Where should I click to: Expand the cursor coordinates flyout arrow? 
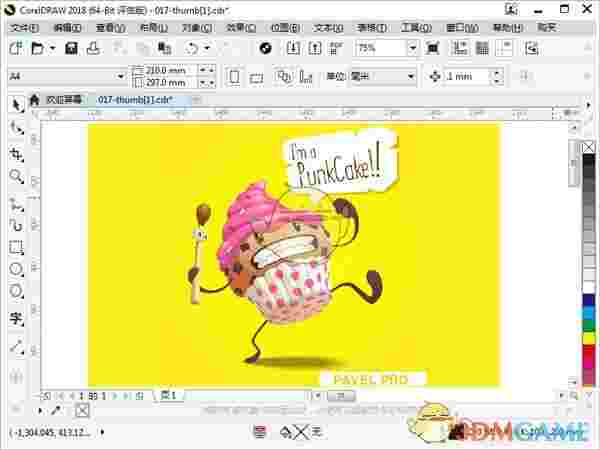[102, 432]
